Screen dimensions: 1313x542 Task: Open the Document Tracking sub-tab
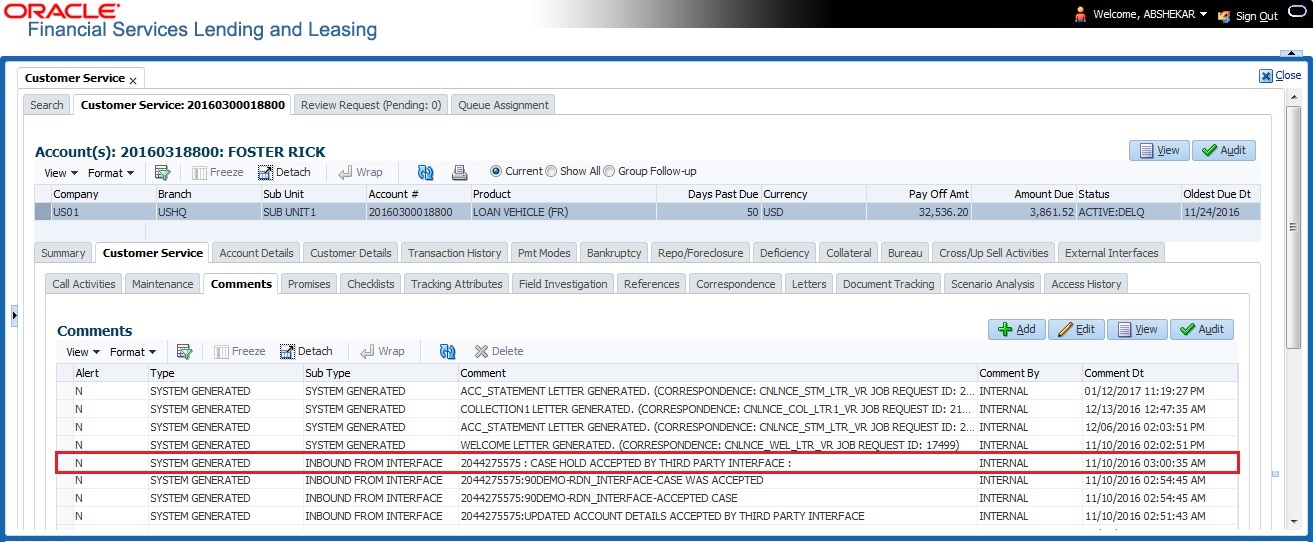(x=888, y=284)
